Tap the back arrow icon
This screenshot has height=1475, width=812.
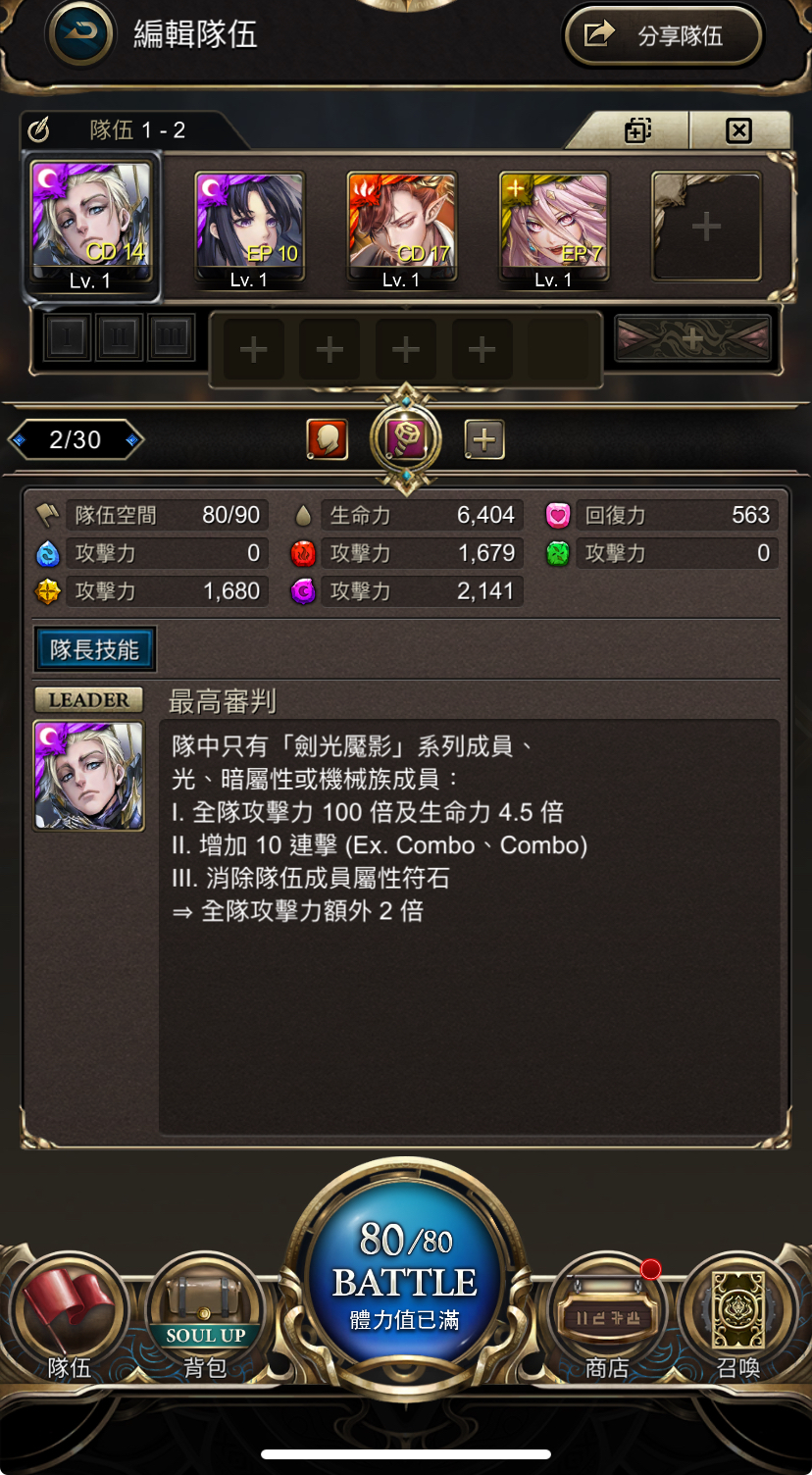pos(80,34)
